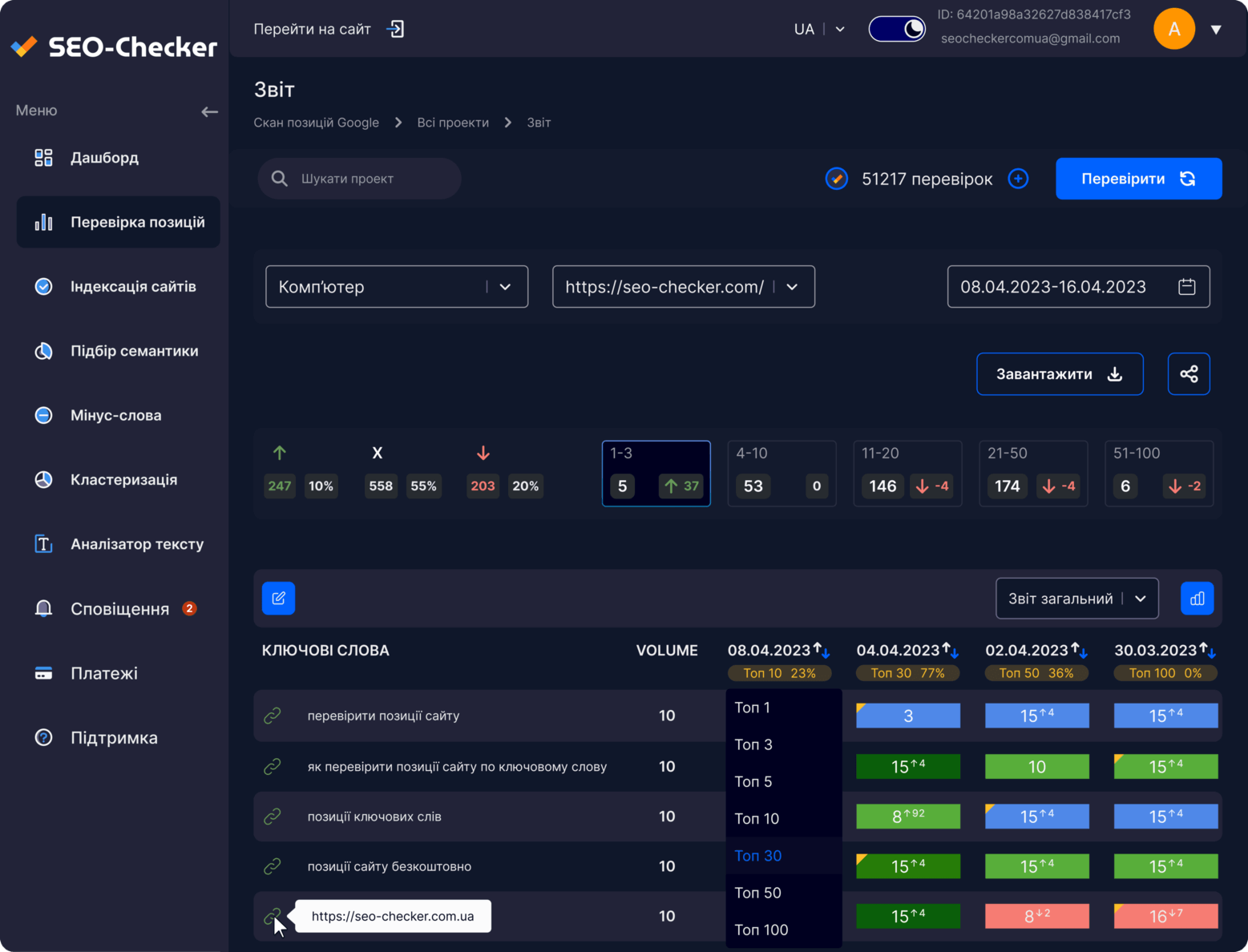Open the Топ 100 0% filter badge

pos(1165,673)
